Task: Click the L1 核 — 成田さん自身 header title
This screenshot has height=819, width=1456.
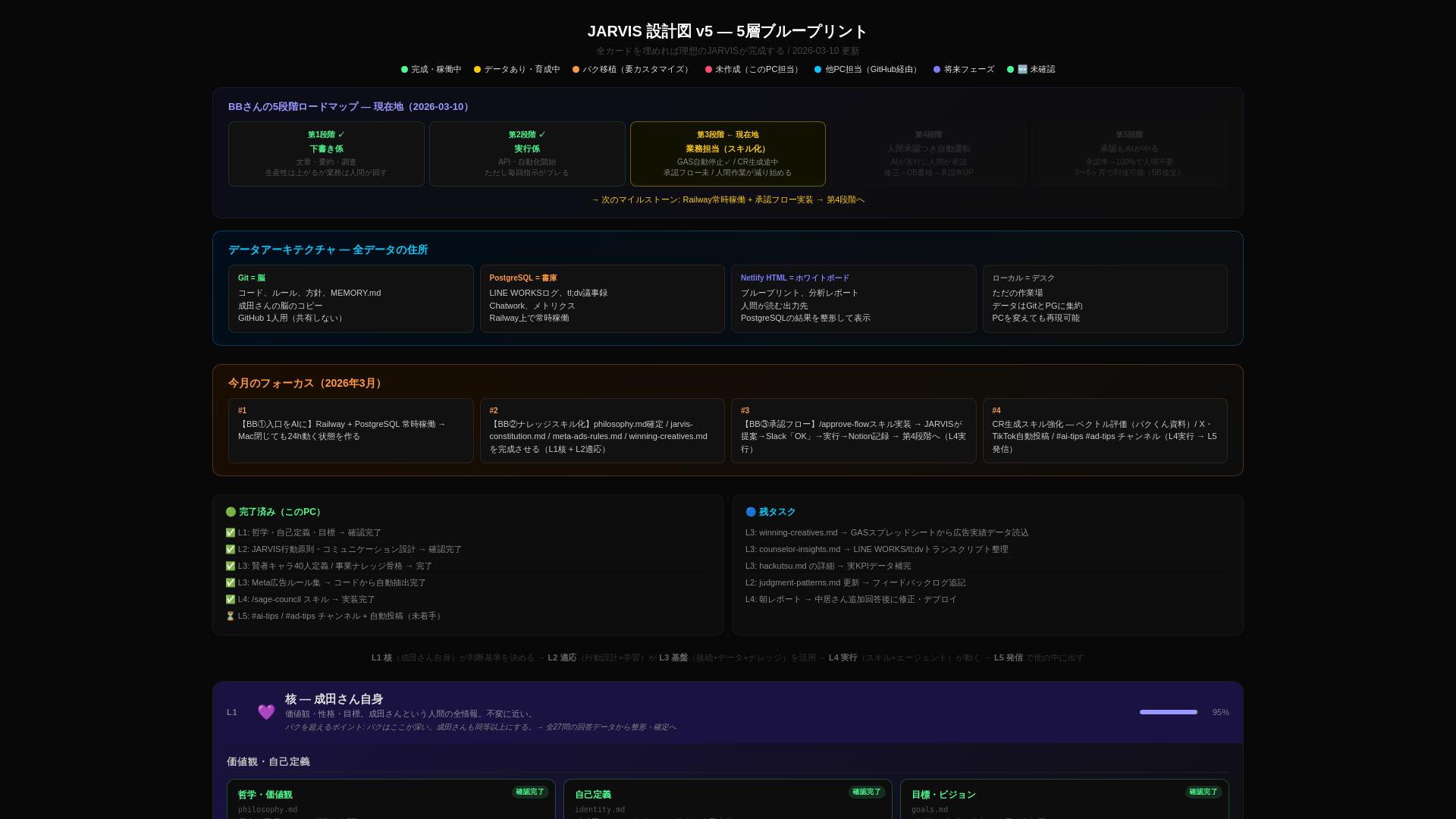Action: [x=334, y=699]
